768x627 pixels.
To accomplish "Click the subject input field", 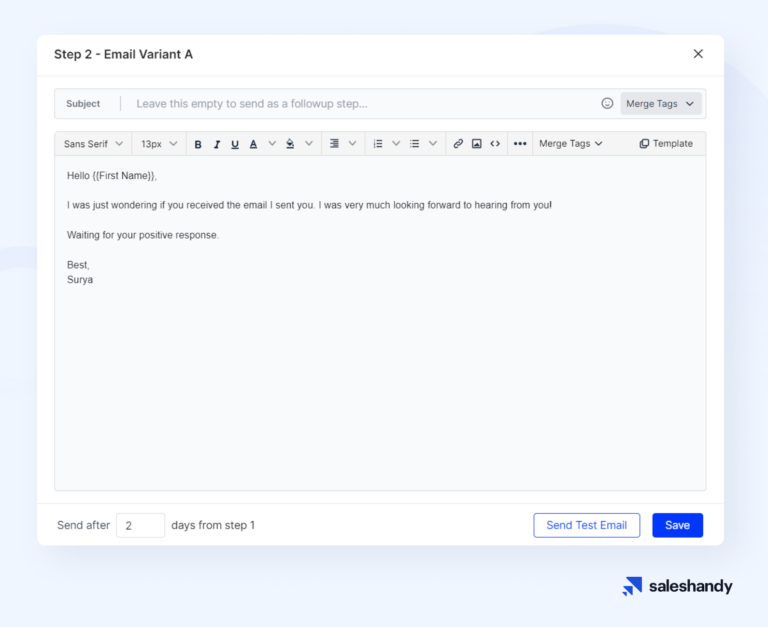I will (362, 104).
